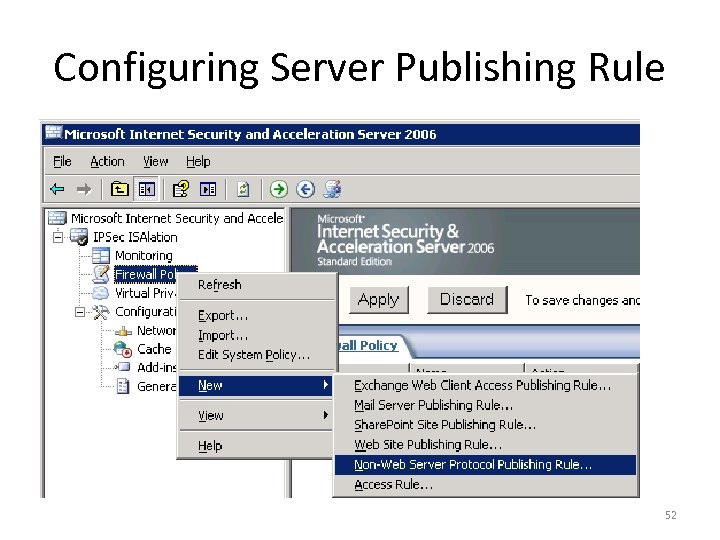Click the Discard button
The width and height of the screenshot is (720, 540).
click(x=467, y=300)
